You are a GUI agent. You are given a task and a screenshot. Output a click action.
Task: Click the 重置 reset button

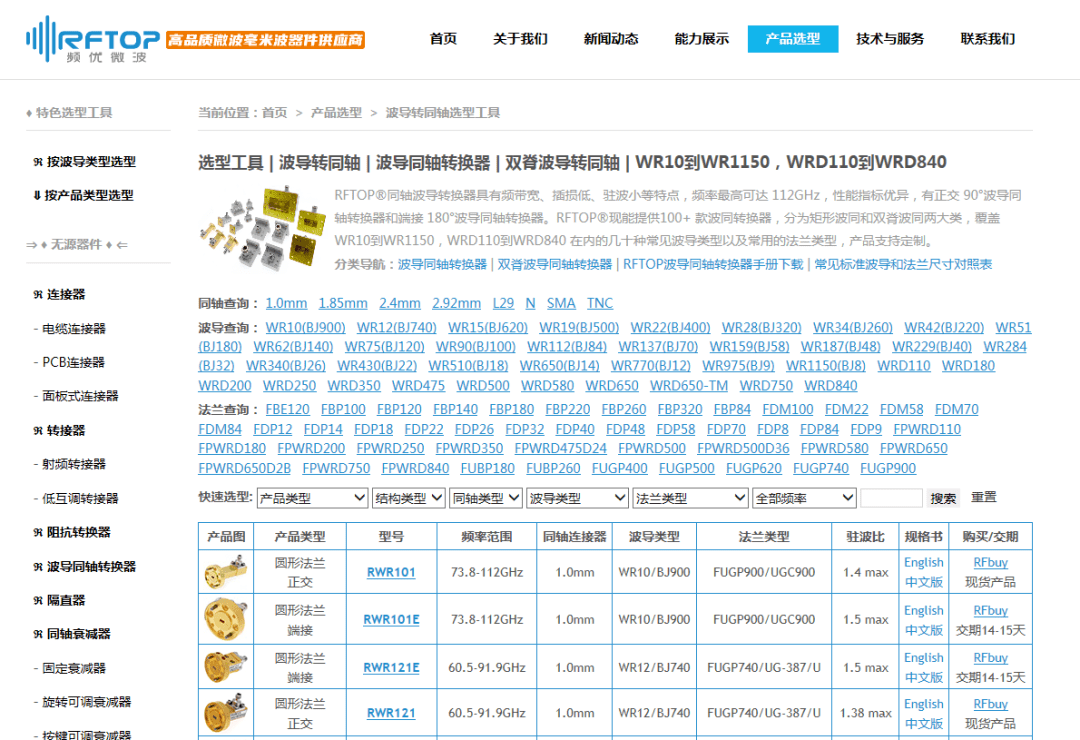click(984, 497)
